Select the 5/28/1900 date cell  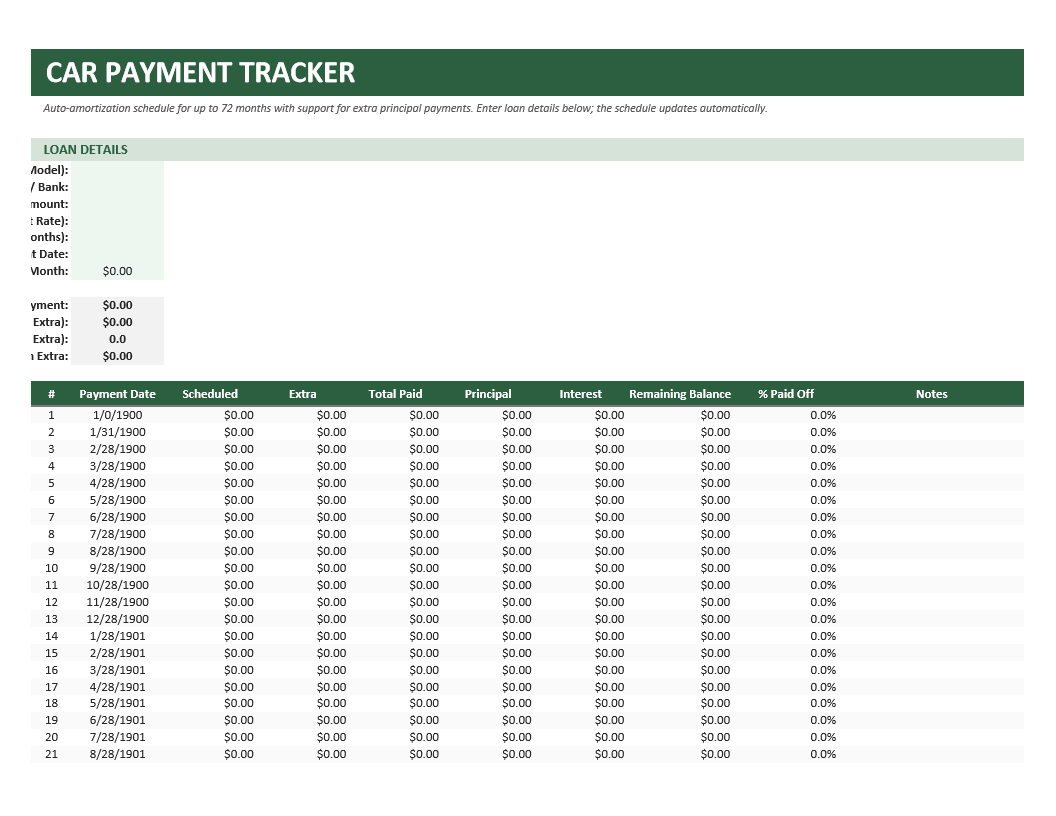point(117,500)
